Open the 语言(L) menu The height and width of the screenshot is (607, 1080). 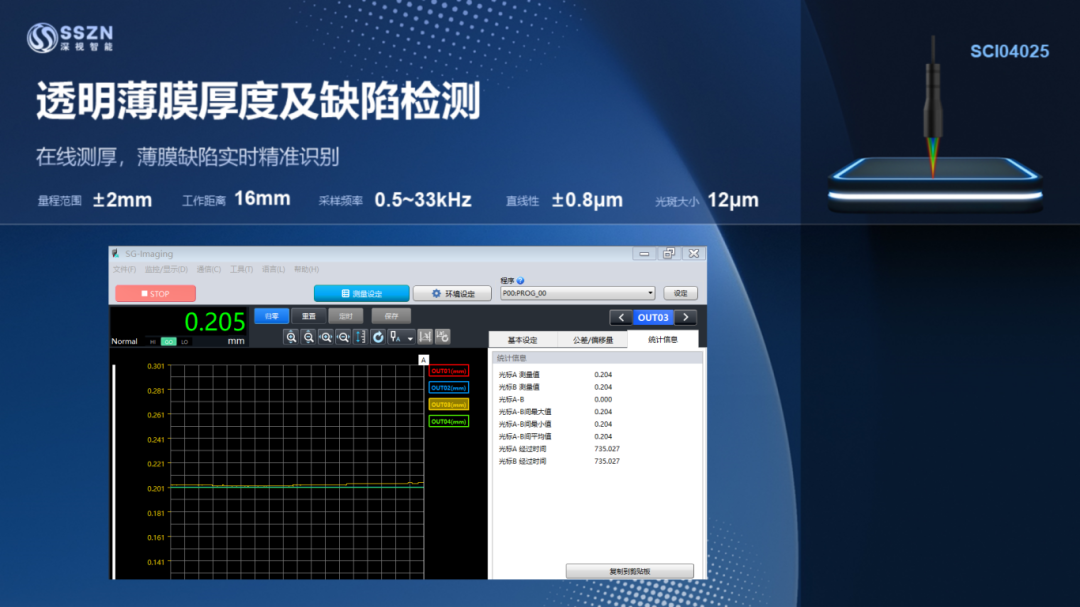pos(273,269)
